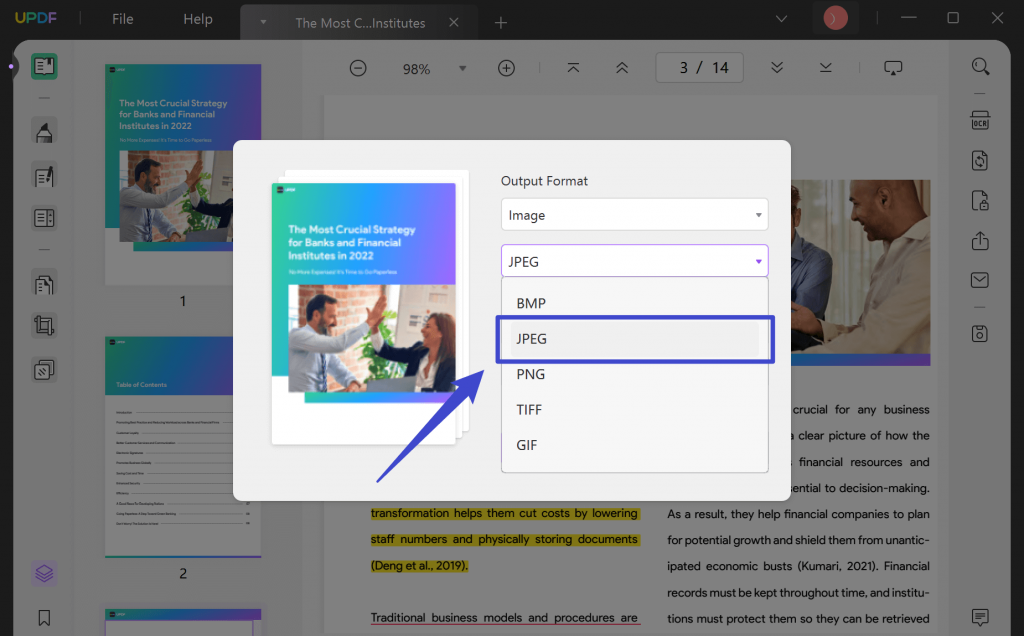Viewport: 1024px width, 636px height.
Task: Open the File menu
Action: tap(122, 19)
